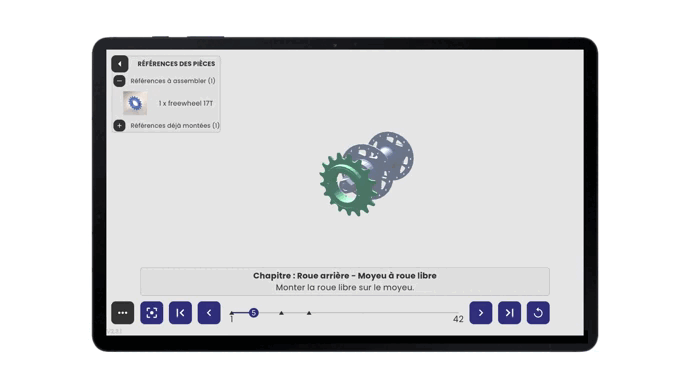Click the step 5 slider handle

[x=253, y=313]
